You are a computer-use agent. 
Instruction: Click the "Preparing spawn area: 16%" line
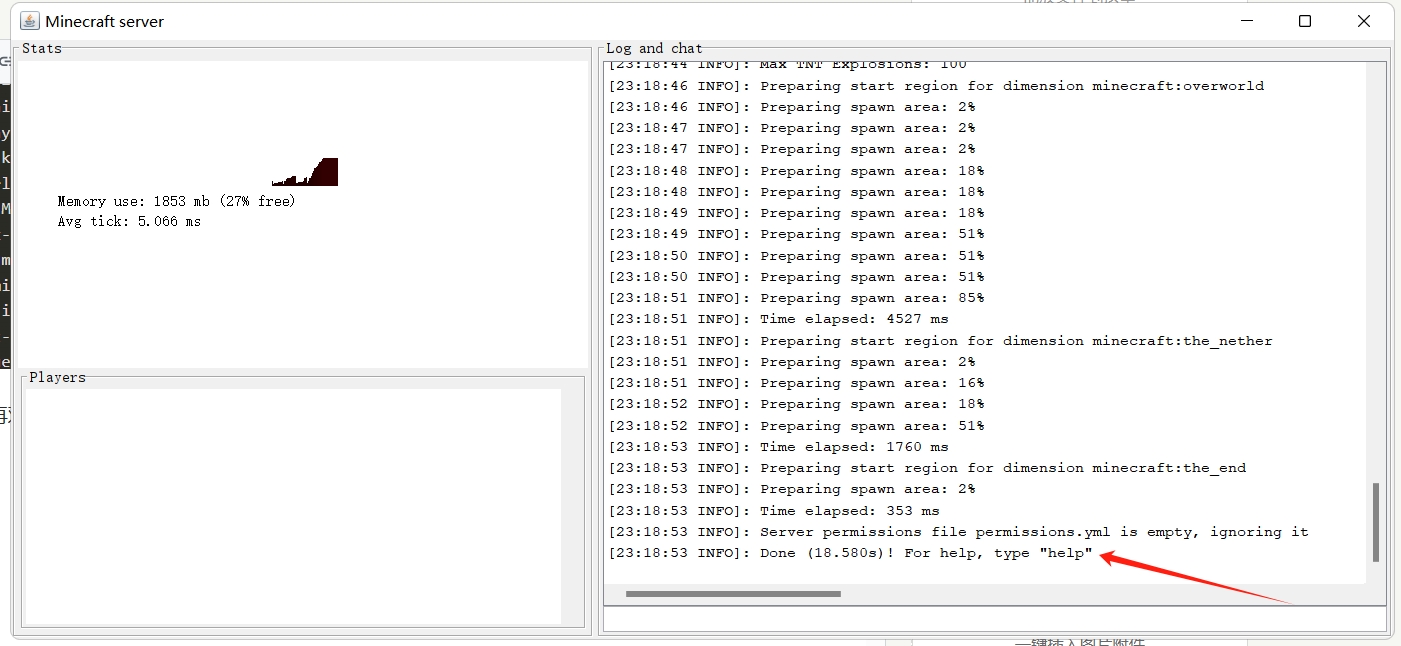tap(796, 383)
